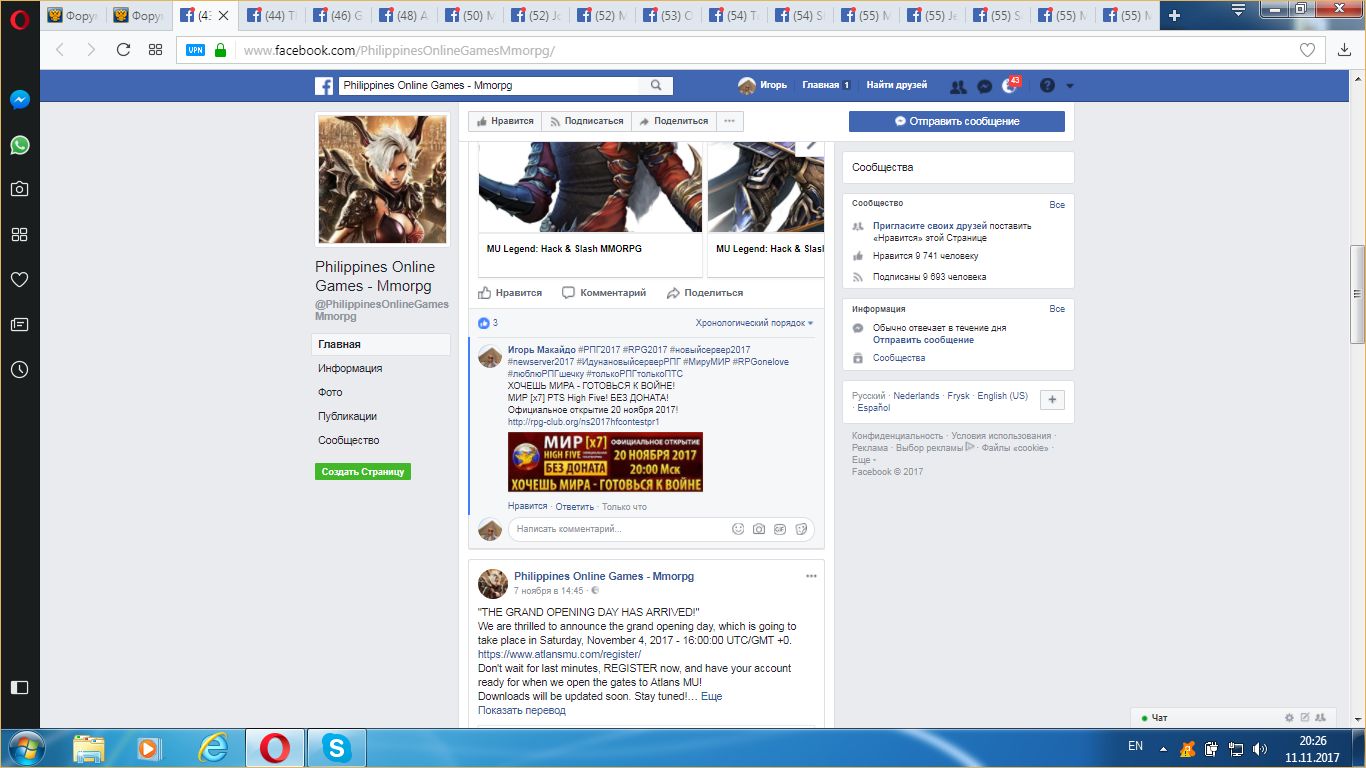Screen dimensions: 1366x768
Task: Click the search magnifier button on Facebook
Action: (656, 86)
